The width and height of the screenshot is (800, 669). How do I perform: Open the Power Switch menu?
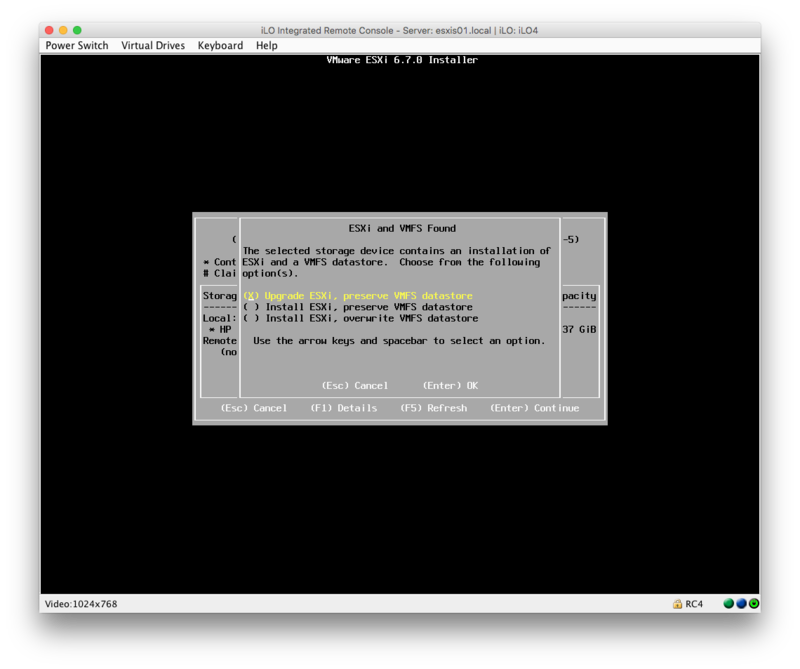[x=77, y=45]
